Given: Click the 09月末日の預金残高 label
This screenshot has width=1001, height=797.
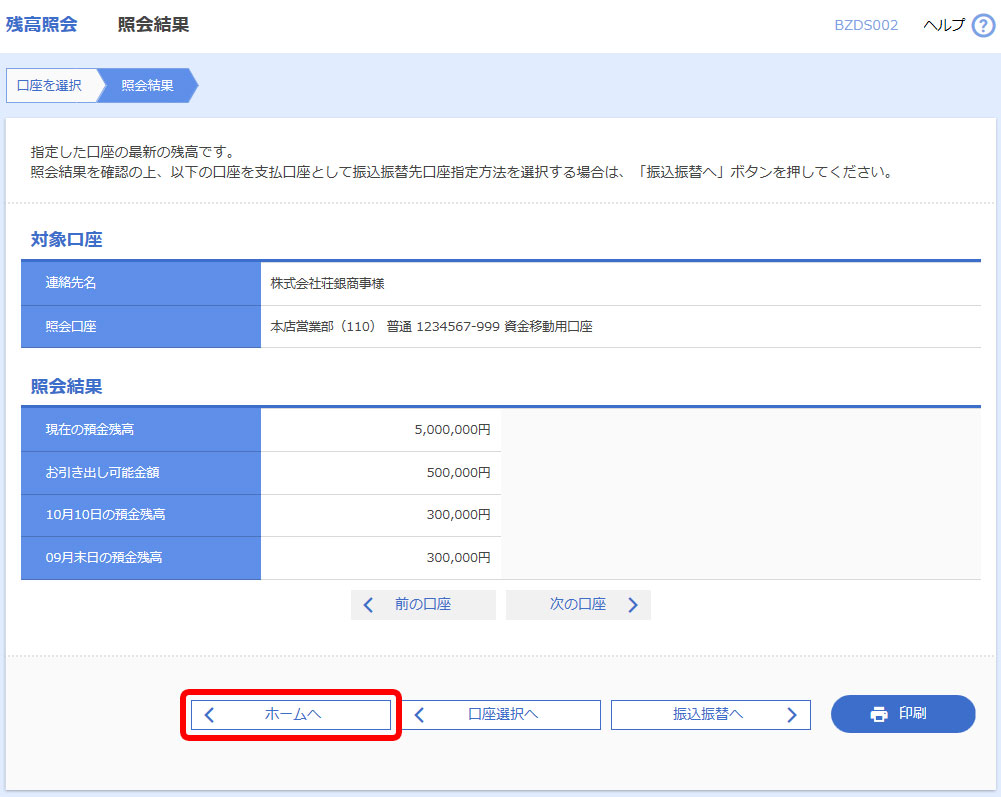Looking at the screenshot, I should pyautogui.click(x=104, y=558).
